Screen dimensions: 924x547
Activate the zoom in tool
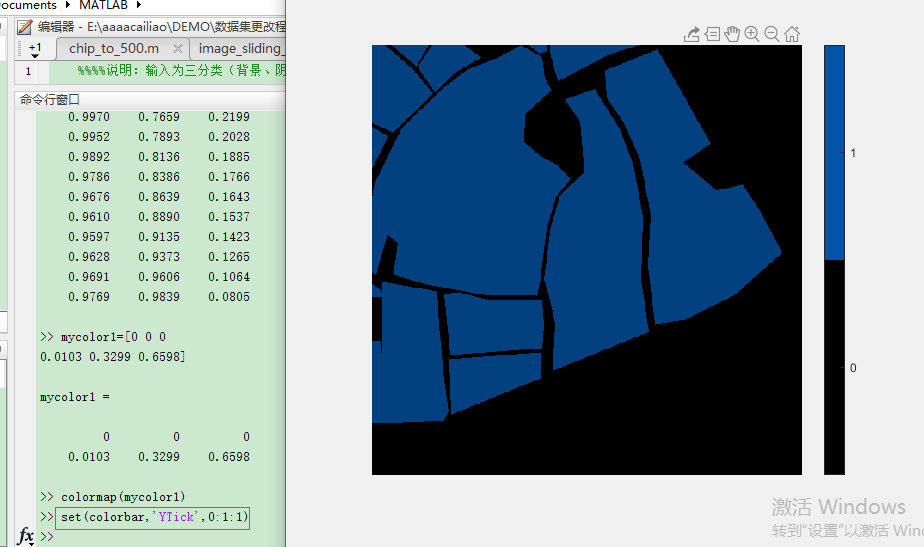click(x=752, y=34)
